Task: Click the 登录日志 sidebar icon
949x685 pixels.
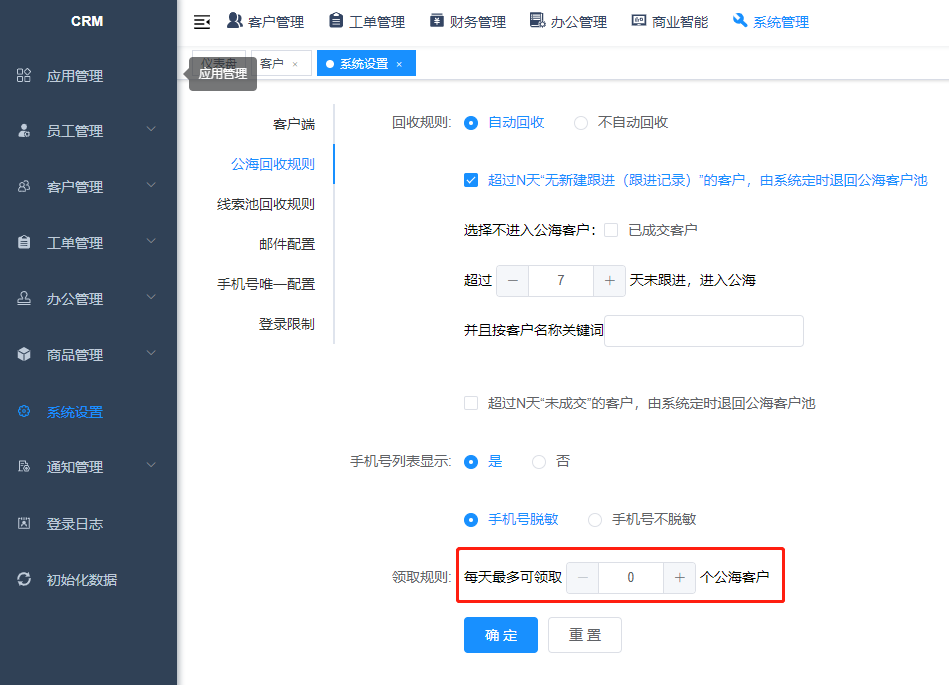Action: (24, 523)
